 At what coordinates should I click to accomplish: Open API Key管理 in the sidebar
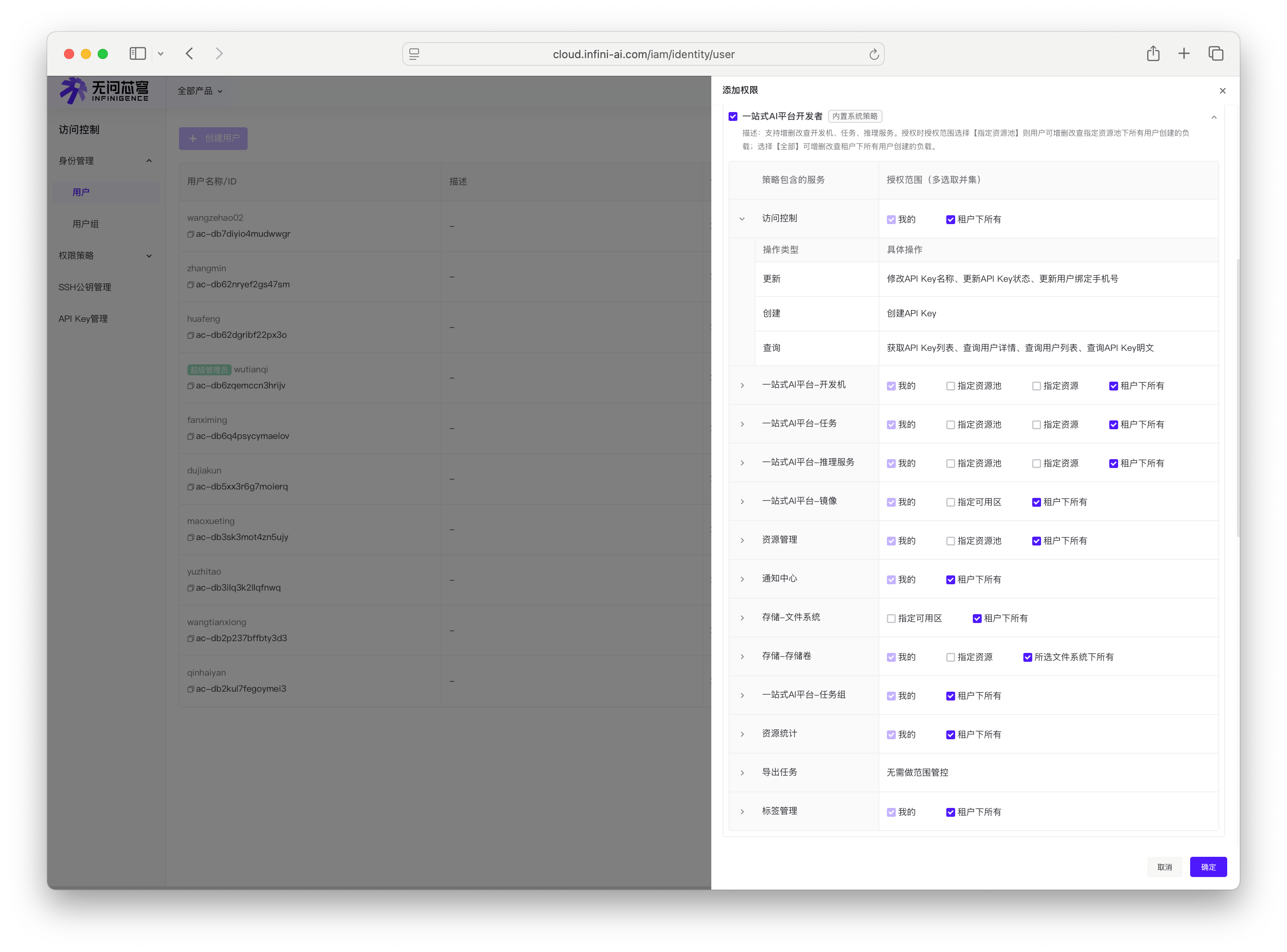[x=83, y=319]
